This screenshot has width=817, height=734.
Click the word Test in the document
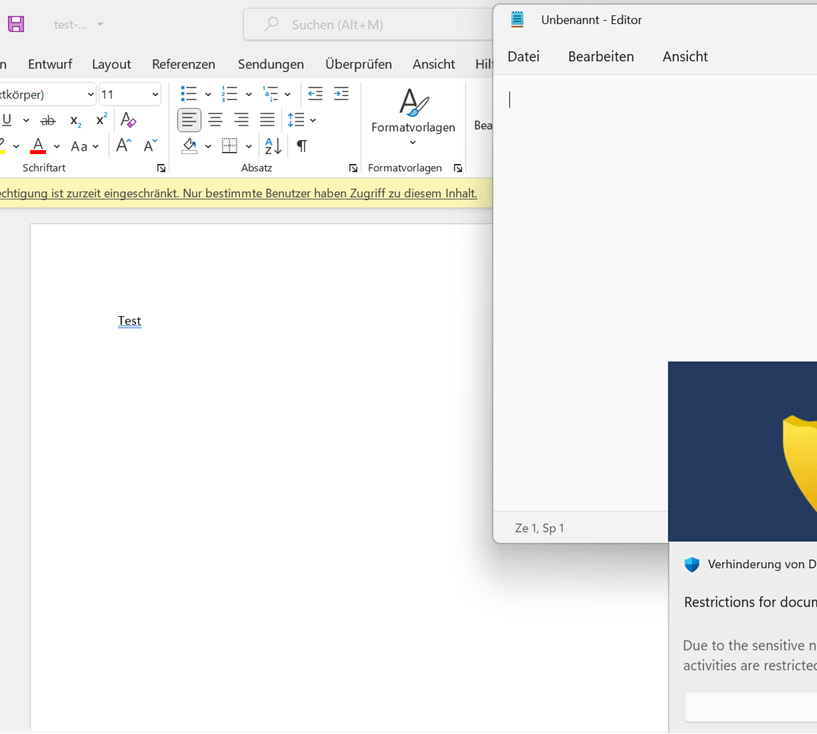[x=129, y=321]
